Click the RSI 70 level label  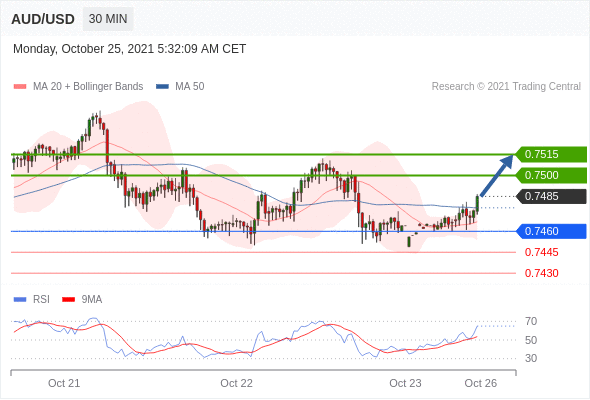click(531, 321)
